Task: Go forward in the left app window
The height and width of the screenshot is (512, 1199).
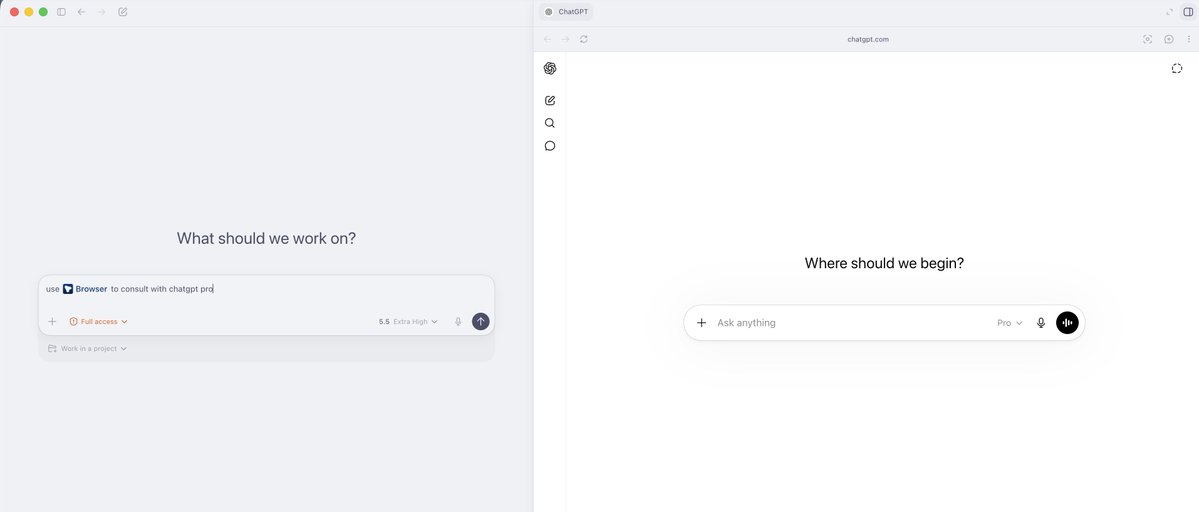Action: (102, 12)
